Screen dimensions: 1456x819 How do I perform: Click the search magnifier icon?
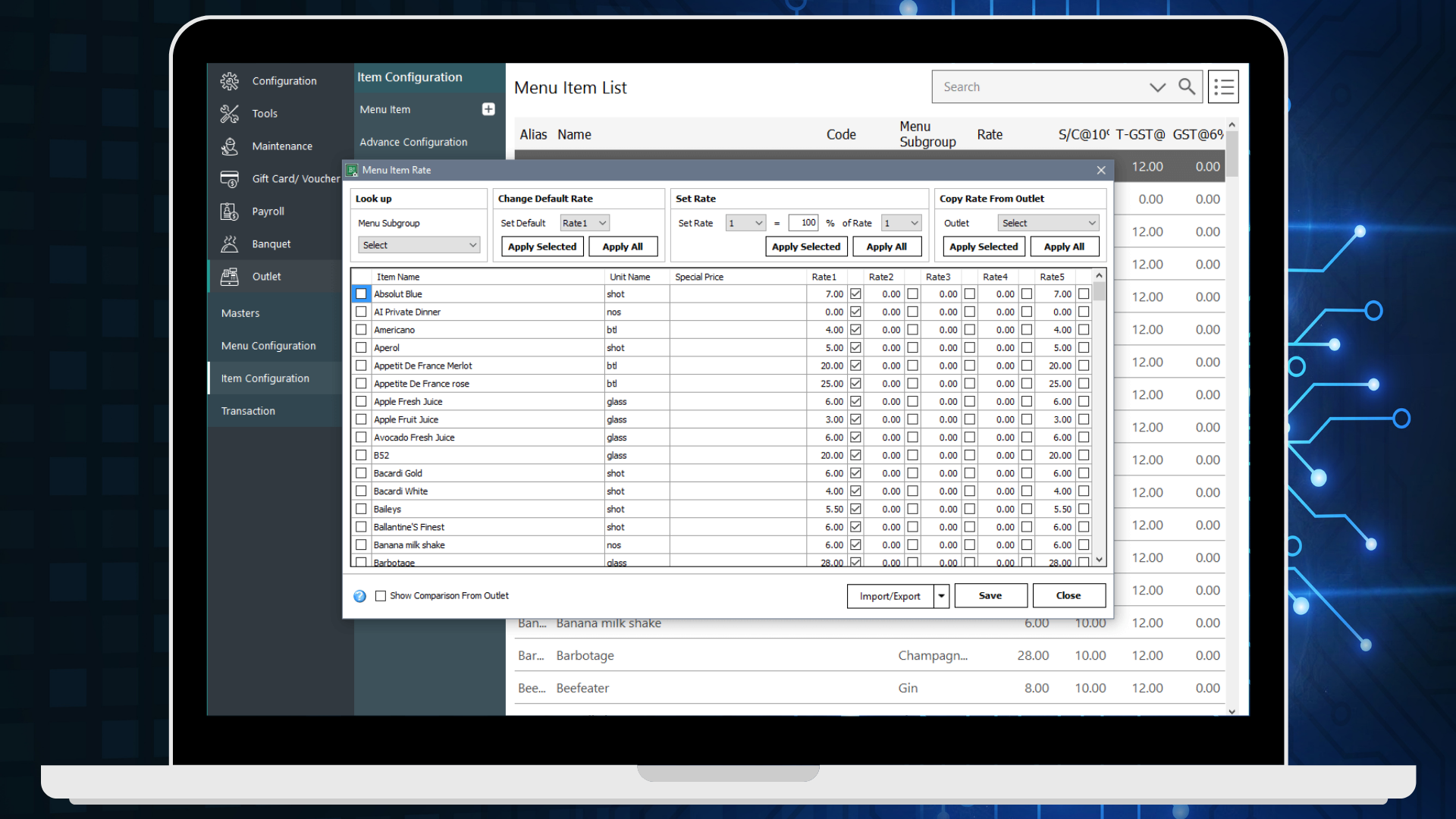point(1187,86)
